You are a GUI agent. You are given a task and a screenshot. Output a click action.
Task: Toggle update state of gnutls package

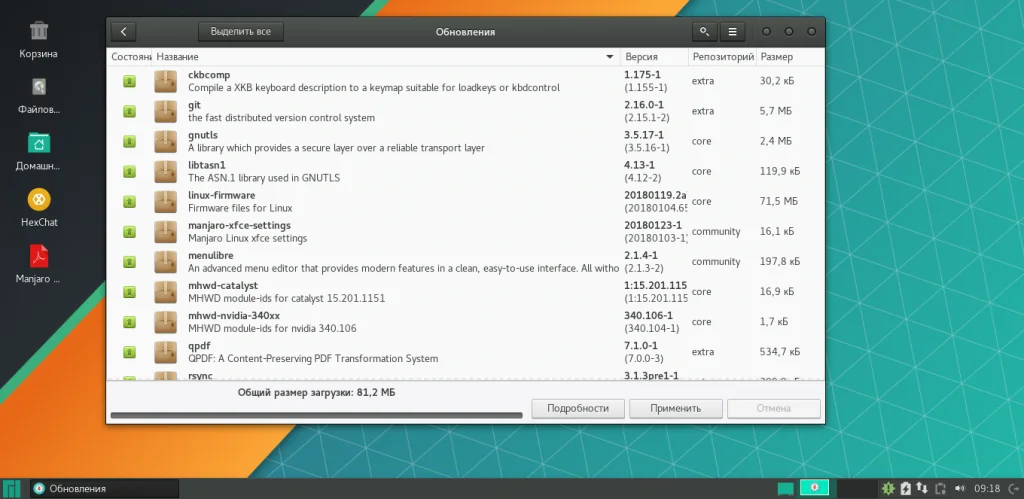(129, 141)
